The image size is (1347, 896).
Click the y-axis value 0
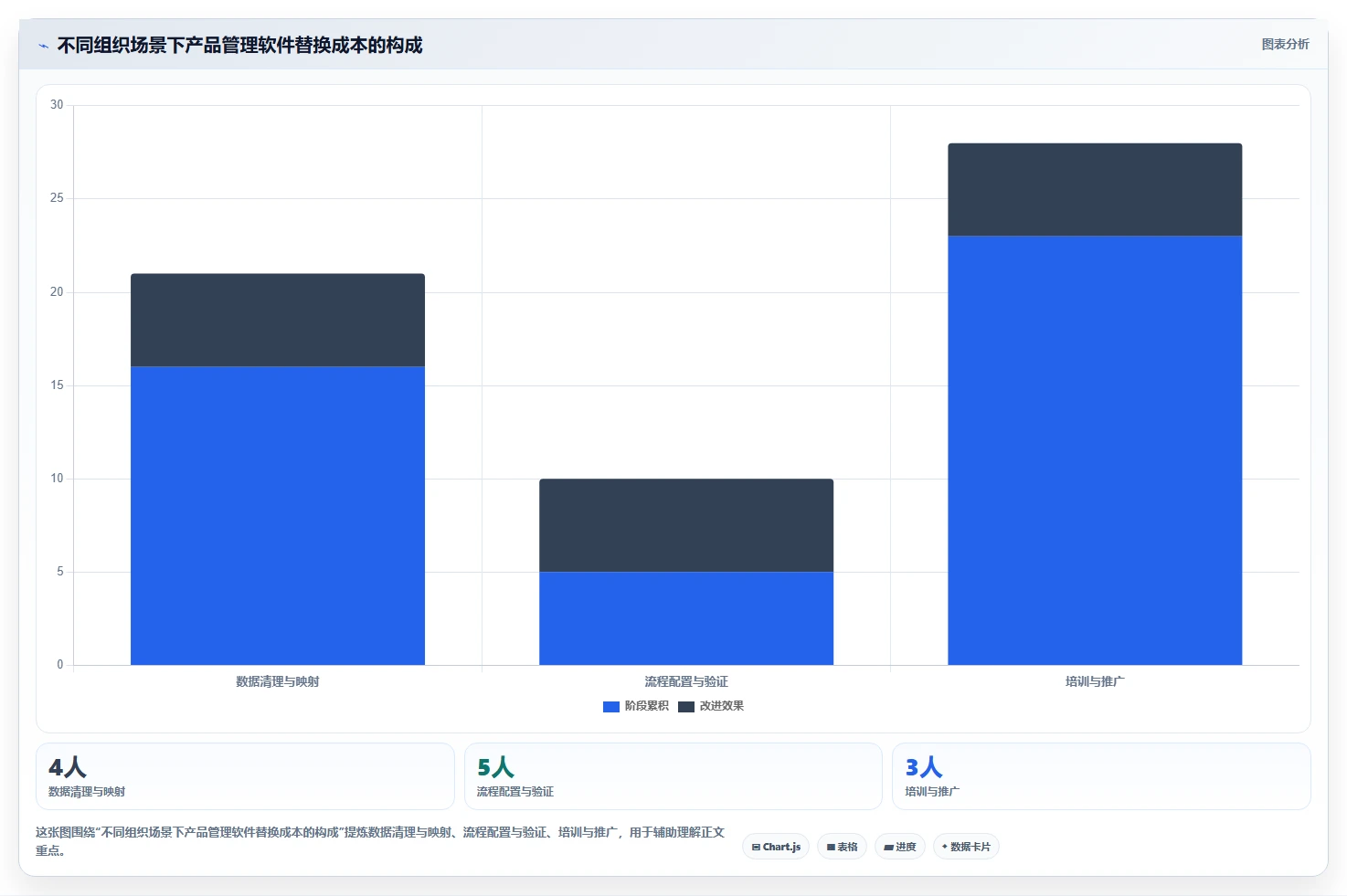point(60,665)
